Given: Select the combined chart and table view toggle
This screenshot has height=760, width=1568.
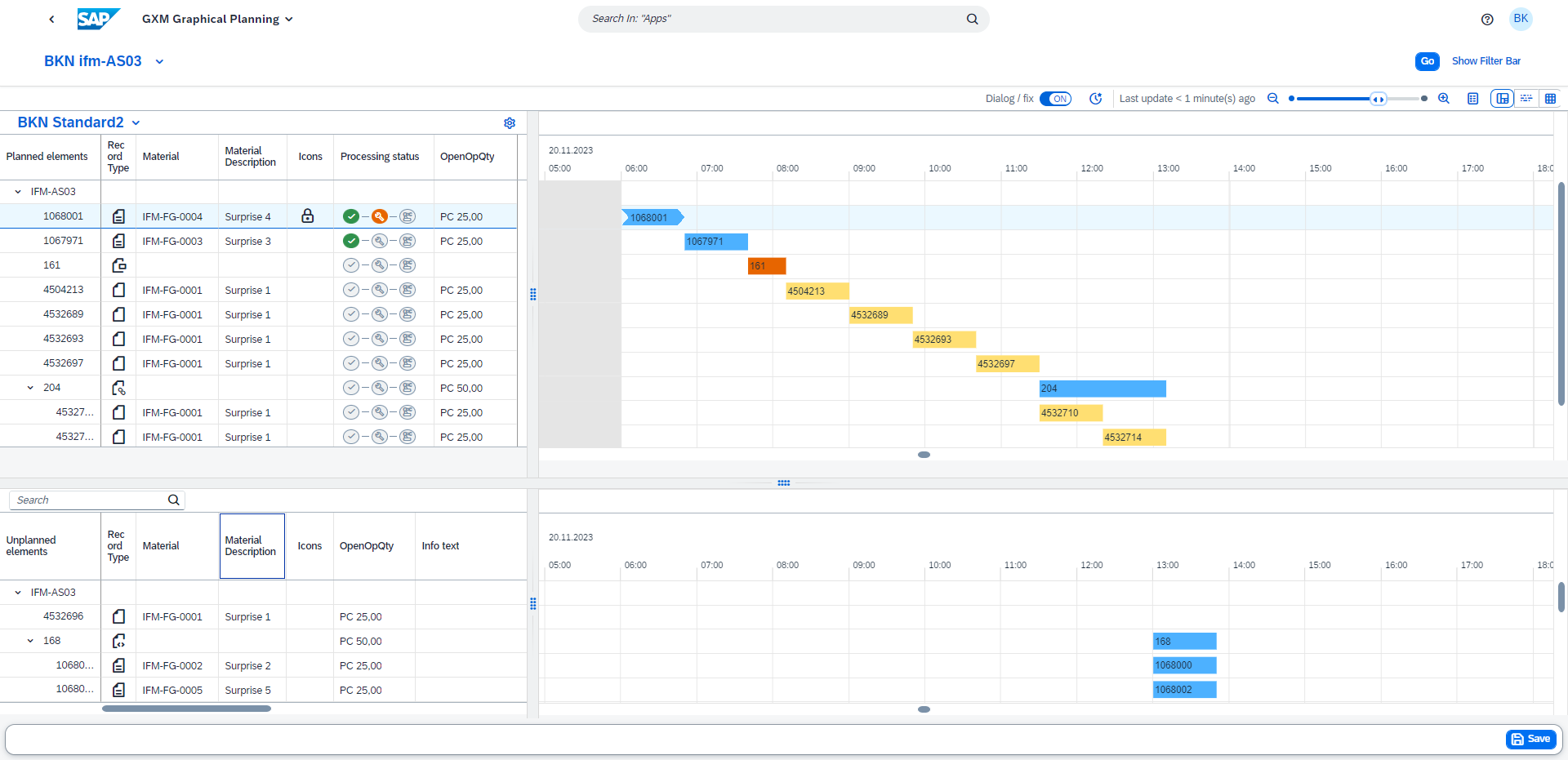Looking at the screenshot, I should click(1502, 98).
